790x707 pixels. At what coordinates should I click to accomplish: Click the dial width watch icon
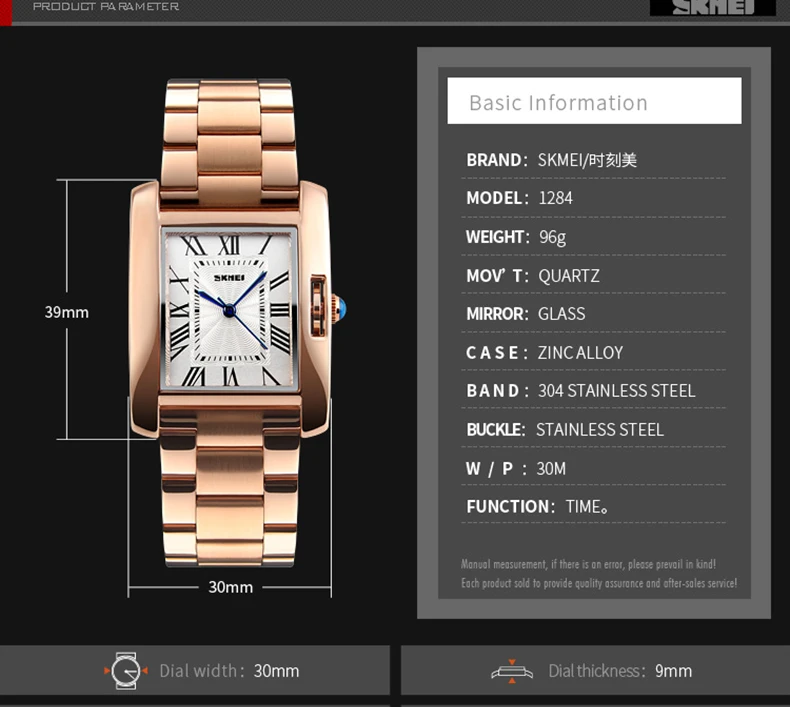click(x=125, y=671)
